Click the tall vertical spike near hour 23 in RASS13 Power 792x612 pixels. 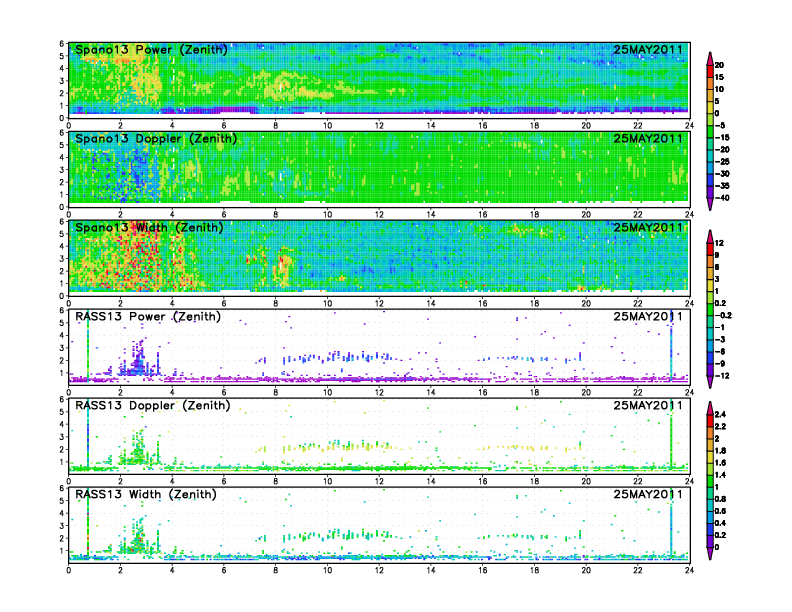671,346
